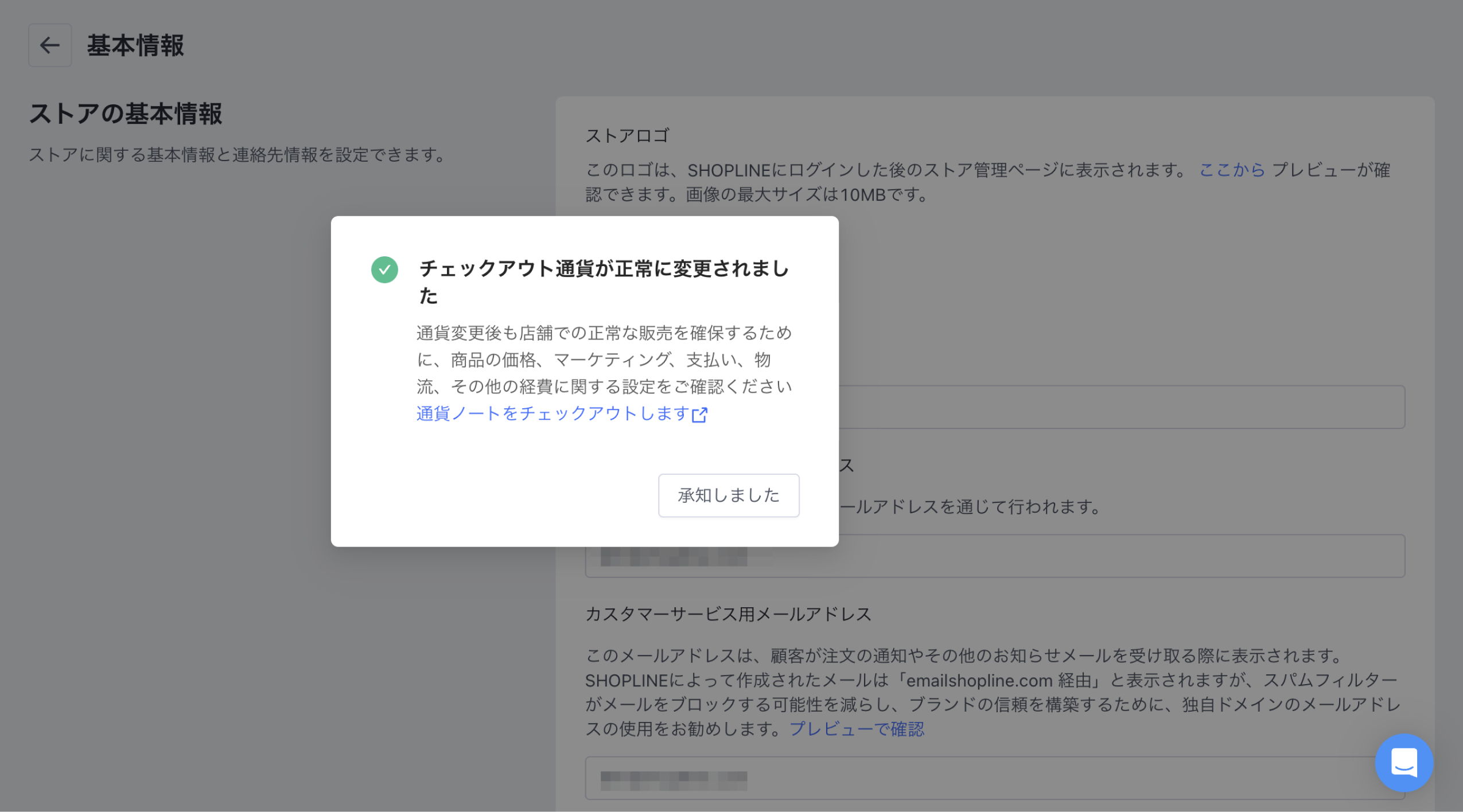
Task: Click the dialog body text about 通貨変更後
Action: [605, 360]
